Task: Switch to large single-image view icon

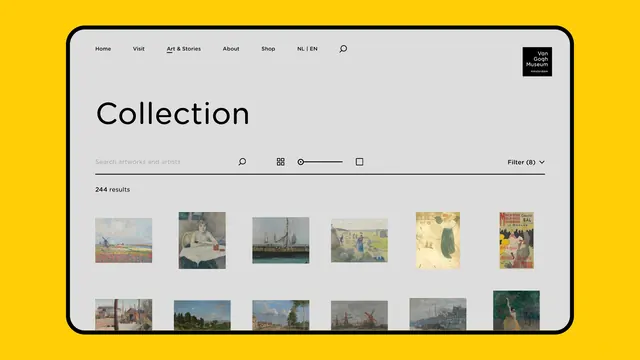Action: coord(359,162)
